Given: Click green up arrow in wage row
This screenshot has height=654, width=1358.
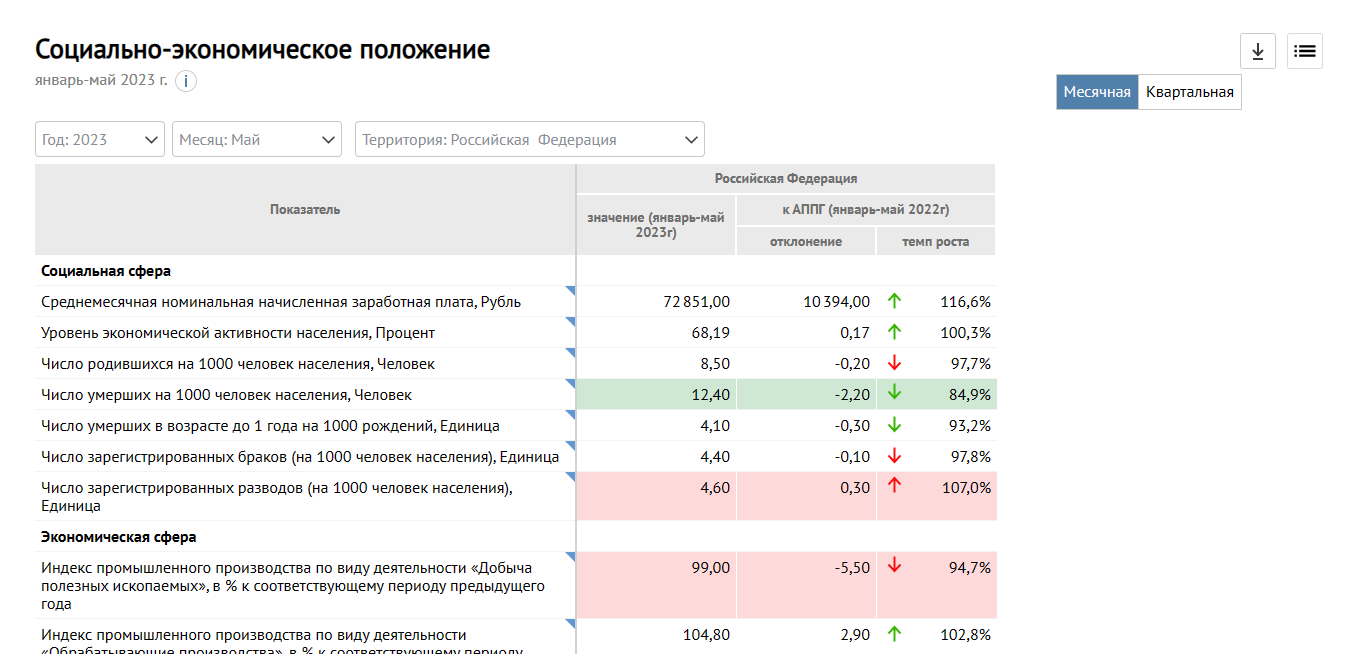Looking at the screenshot, I should tap(894, 300).
